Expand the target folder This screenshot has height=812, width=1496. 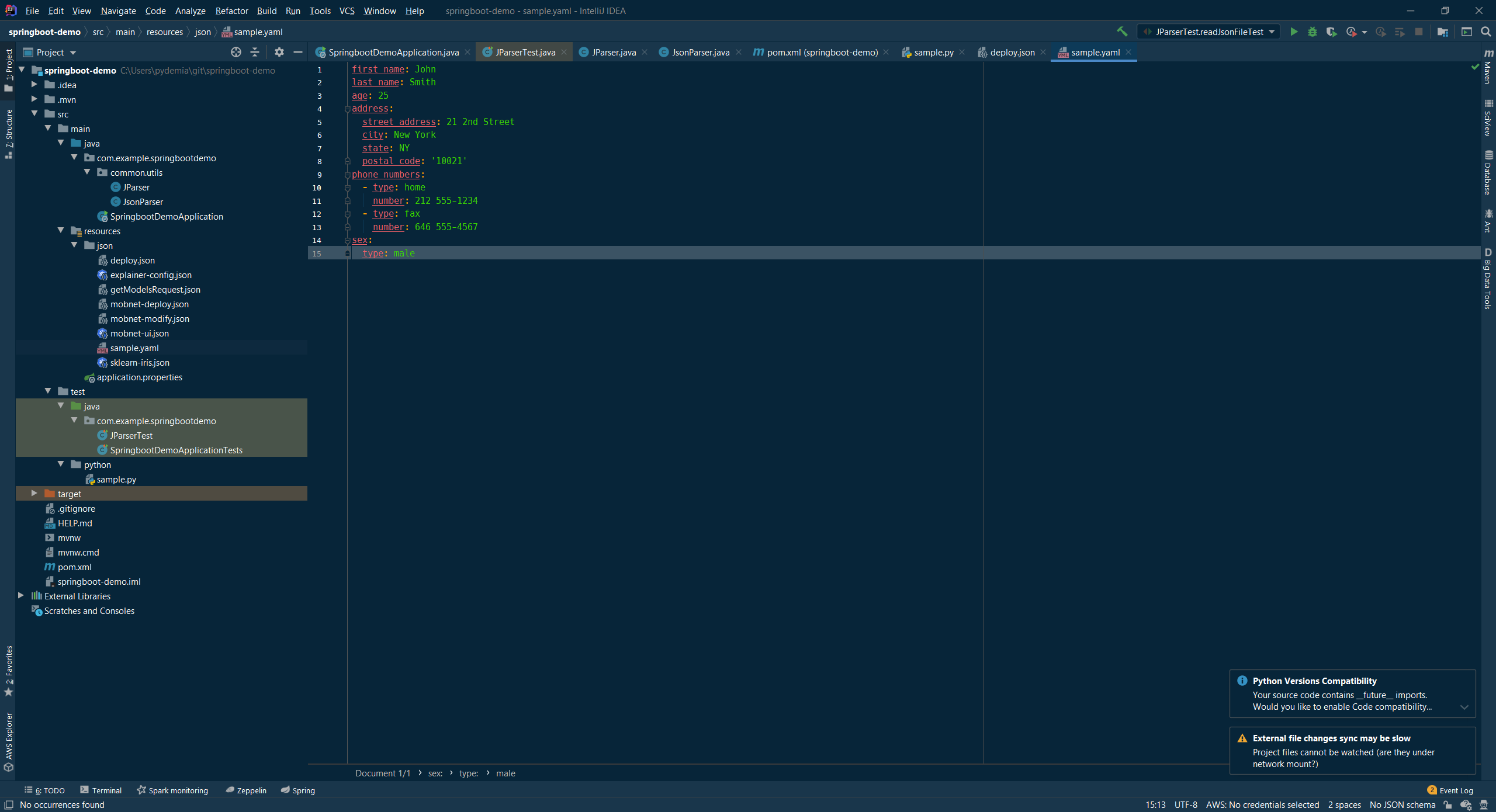[34, 494]
